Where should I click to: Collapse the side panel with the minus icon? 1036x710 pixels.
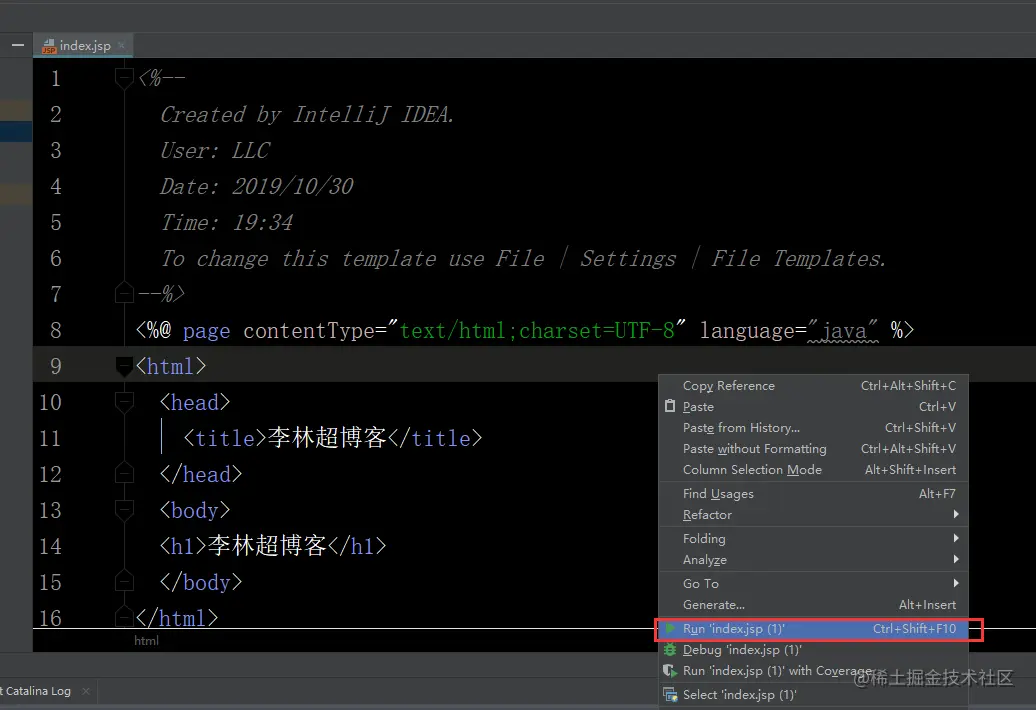click(18, 46)
